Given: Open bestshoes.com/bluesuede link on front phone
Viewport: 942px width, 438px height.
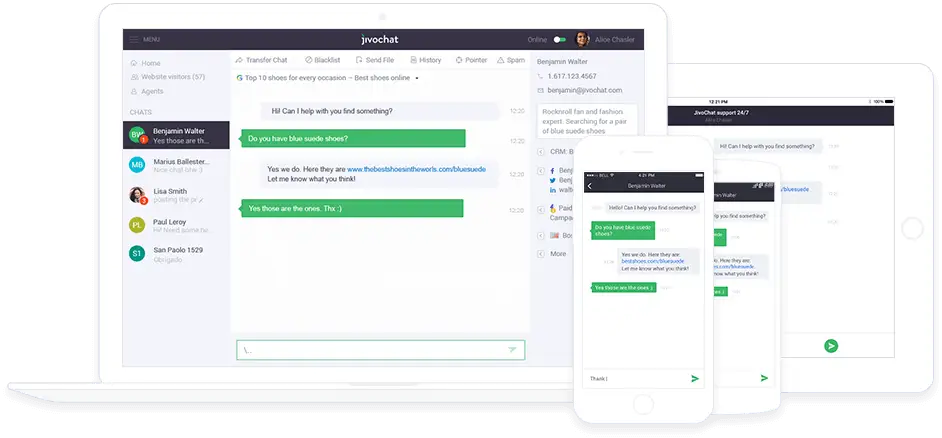Looking at the screenshot, I should [x=652, y=261].
